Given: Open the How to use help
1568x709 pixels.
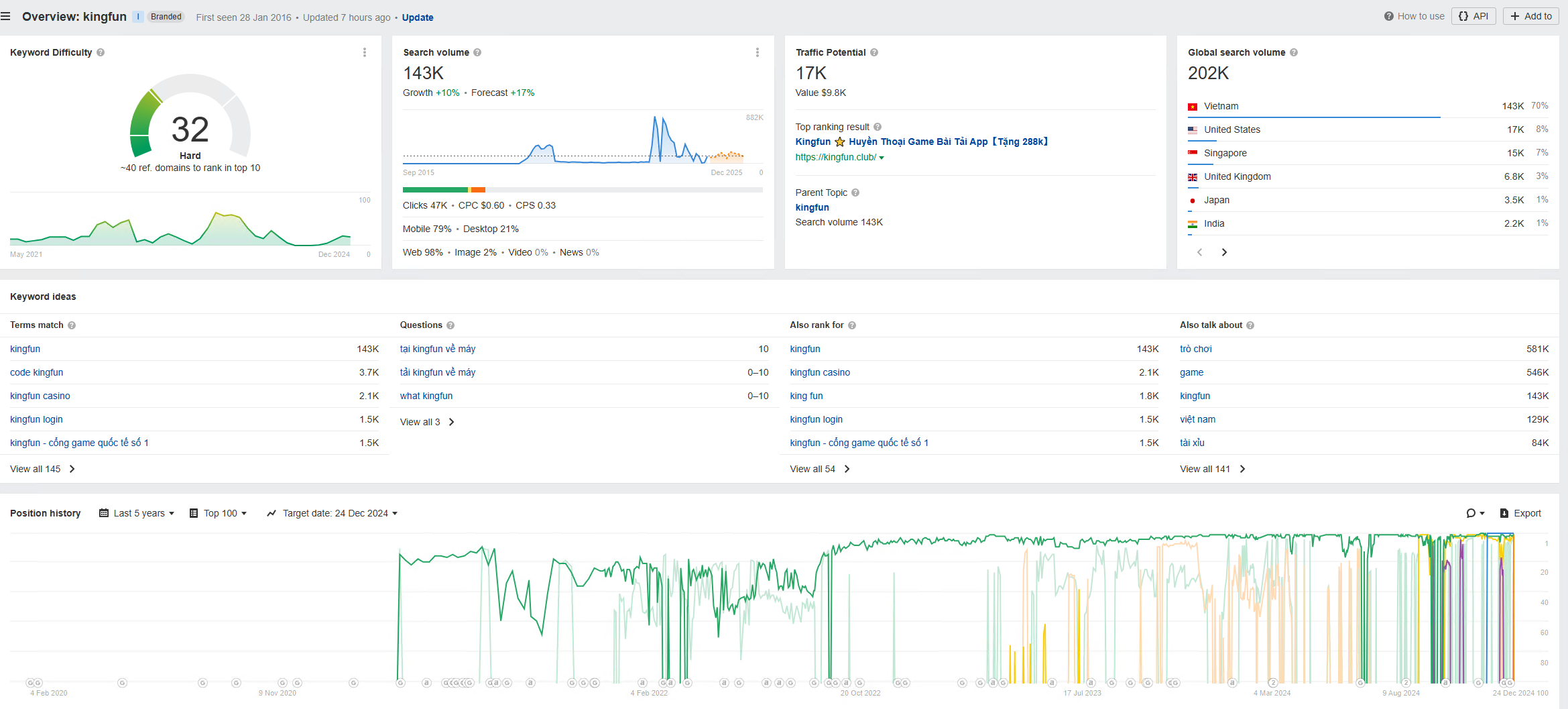Looking at the screenshot, I should click(x=1414, y=16).
